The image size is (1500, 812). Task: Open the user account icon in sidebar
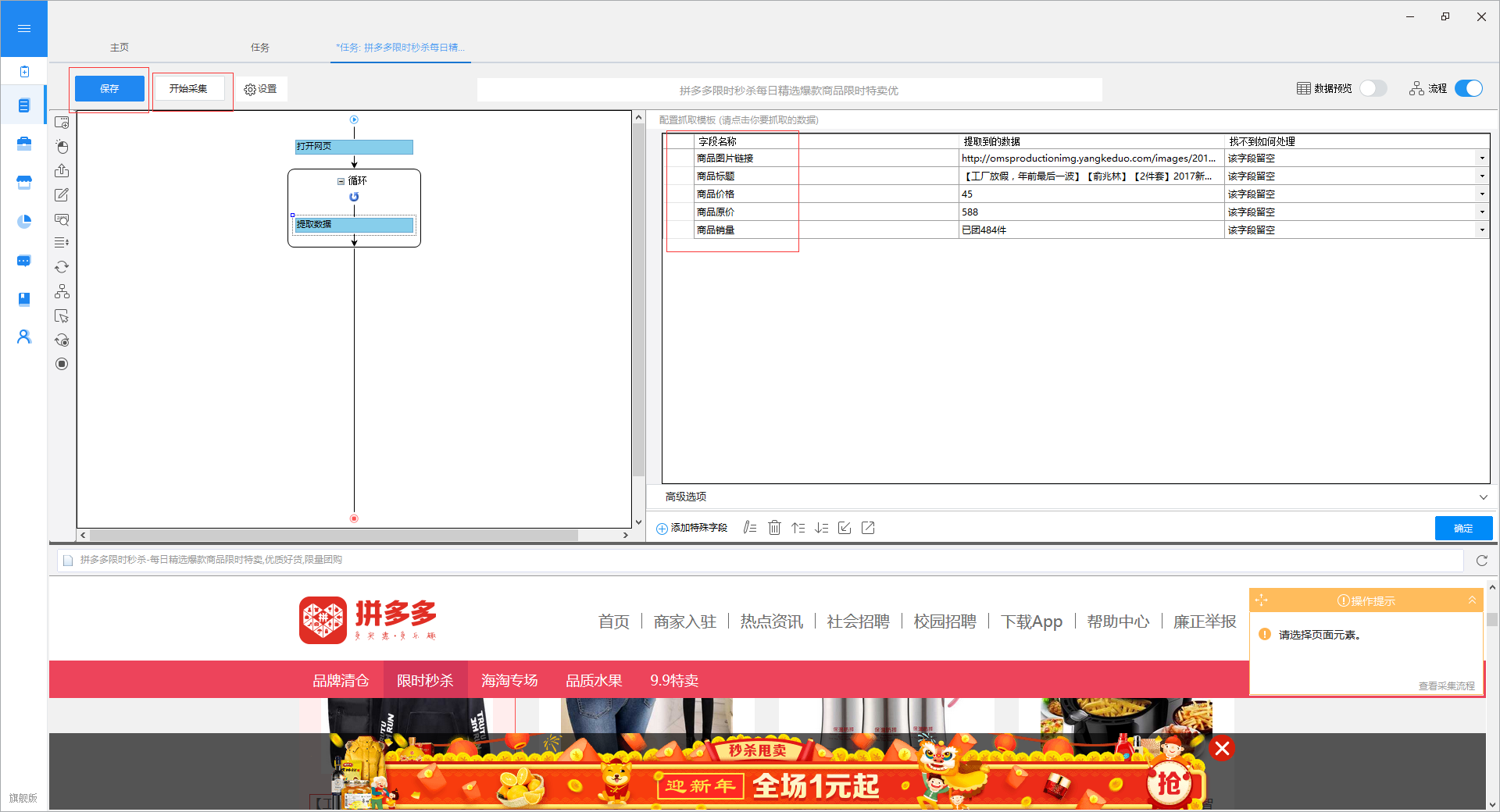(x=24, y=337)
